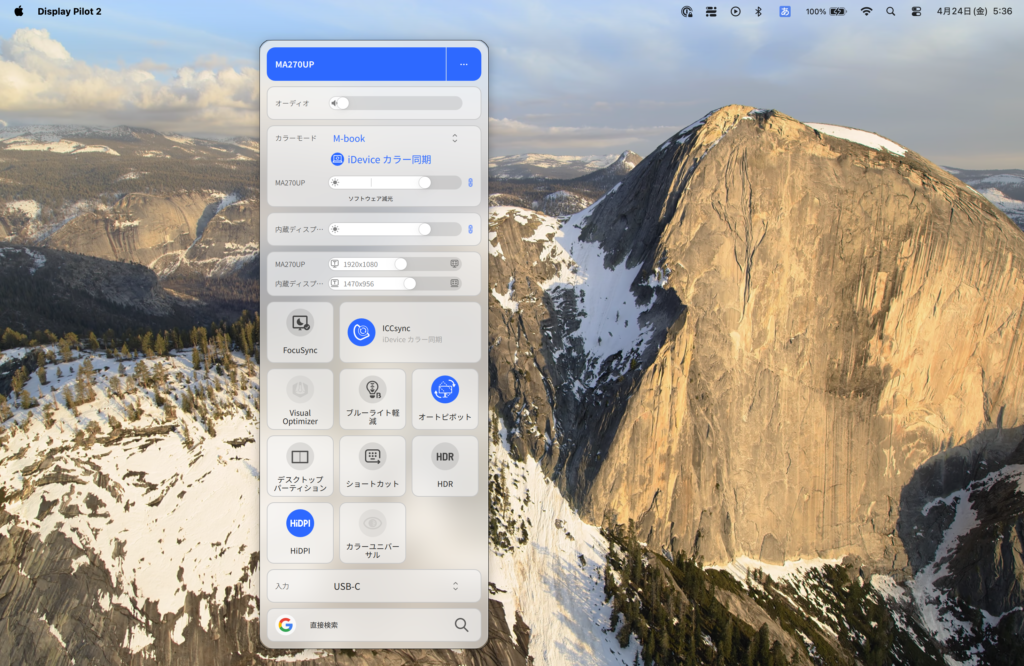The image size is (1024, 666).
Task: Click the 内蔵ディスプレイ brightness slider
Action: click(x=396, y=229)
